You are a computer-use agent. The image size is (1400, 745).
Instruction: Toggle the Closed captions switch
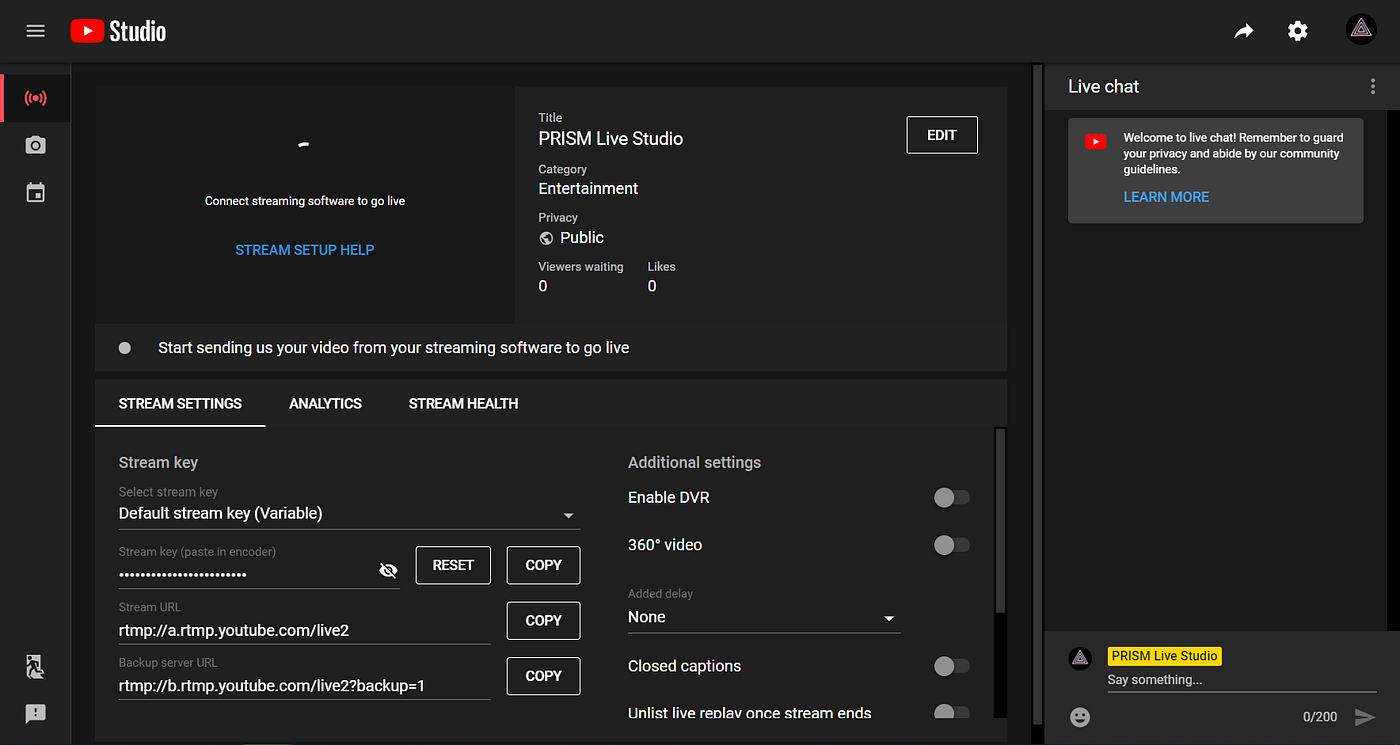pyautogui.click(x=951, y=666)
